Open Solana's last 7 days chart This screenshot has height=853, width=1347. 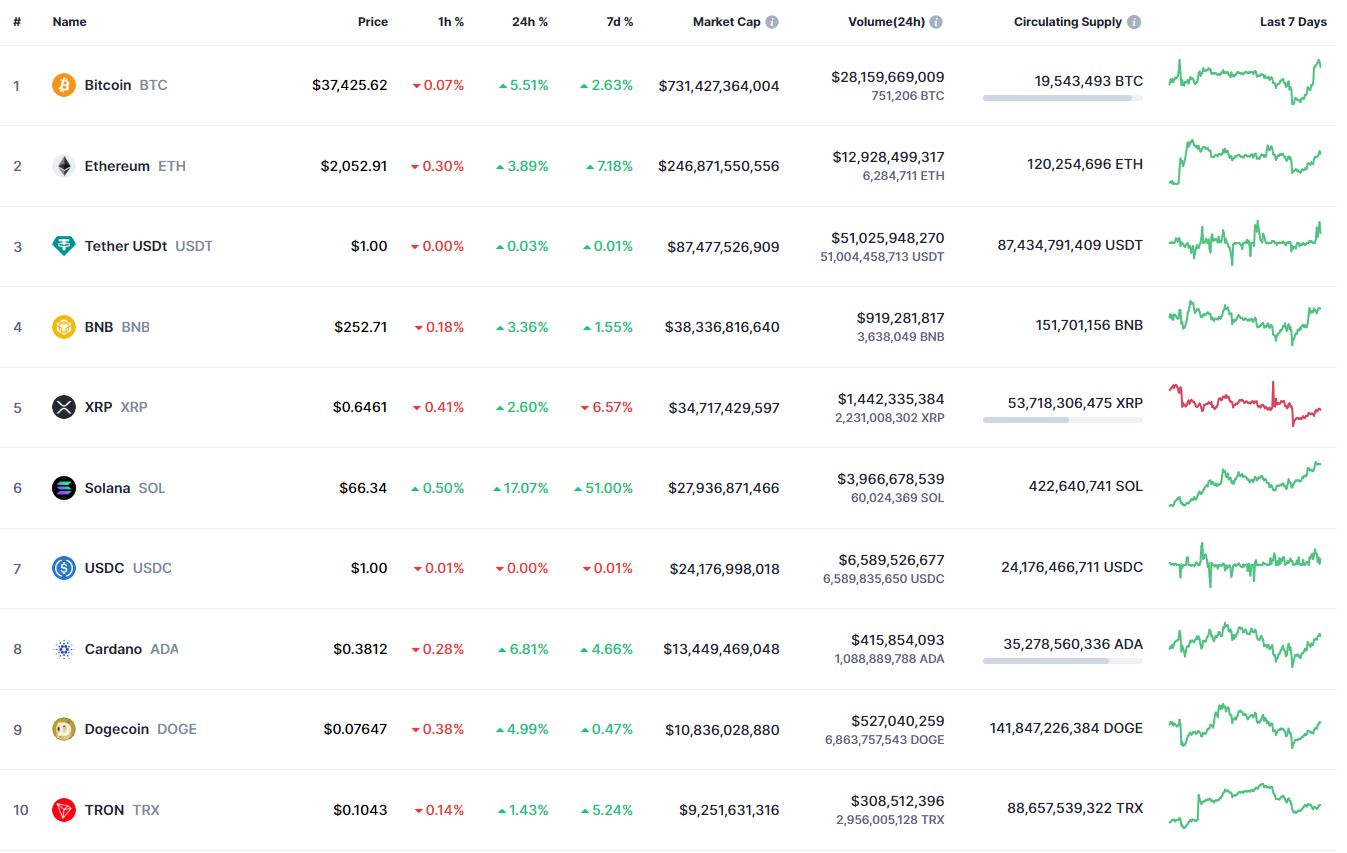(x=1245, y=485)
